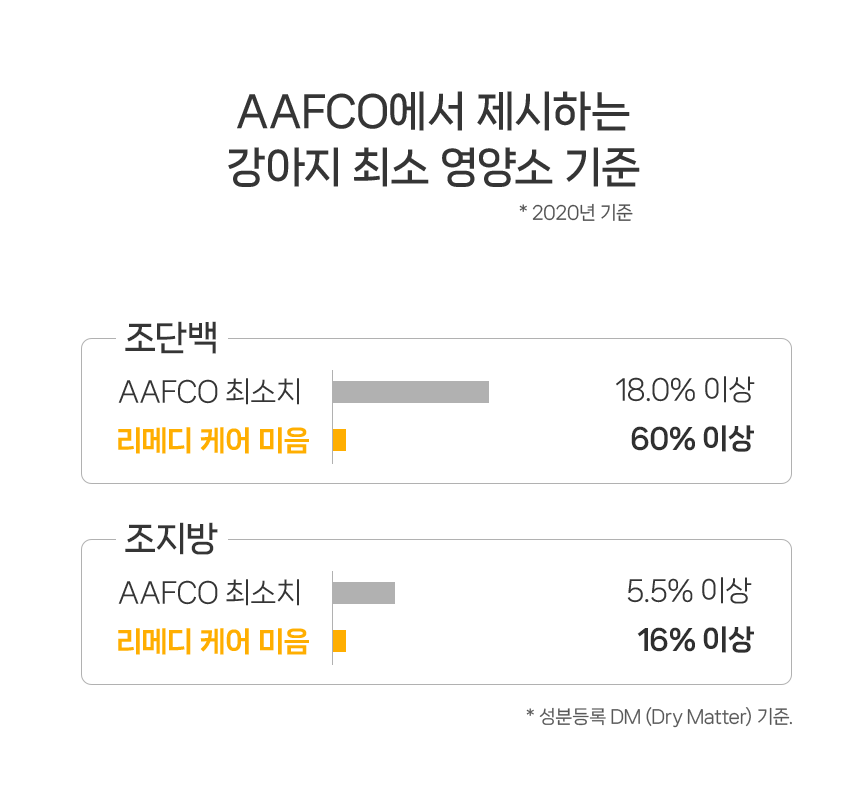Click 'AAFCO 최소치' label under 조단백
This screenshot has height=797, width=860.
(x=209, y=391)
